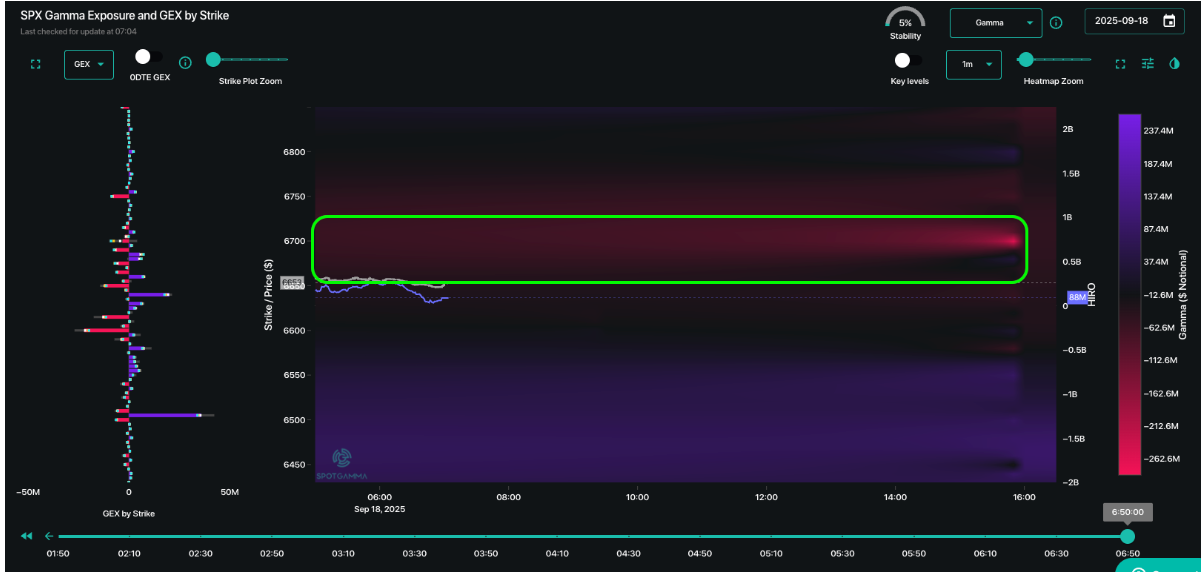Click the rewind double-arrow on the timeline
Screen dimensions: 1204x578
point(27,536)
